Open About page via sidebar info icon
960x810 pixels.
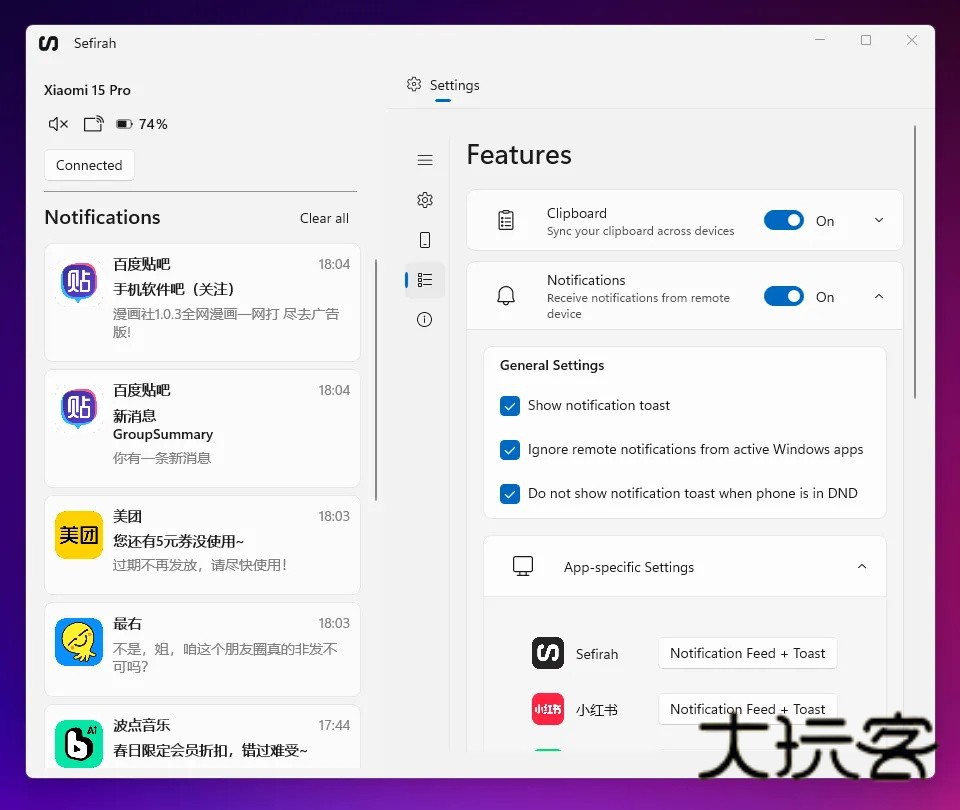tap(425, 320)
